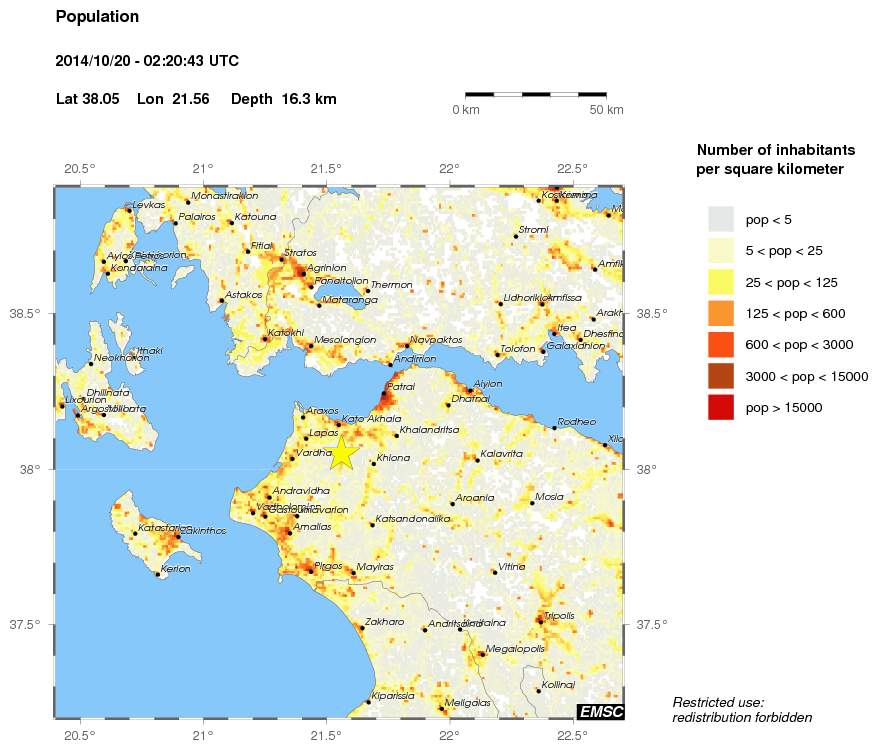878x750 pixels.
Task: Click the yellow star epicenter marker
Action: click(341, 453)
